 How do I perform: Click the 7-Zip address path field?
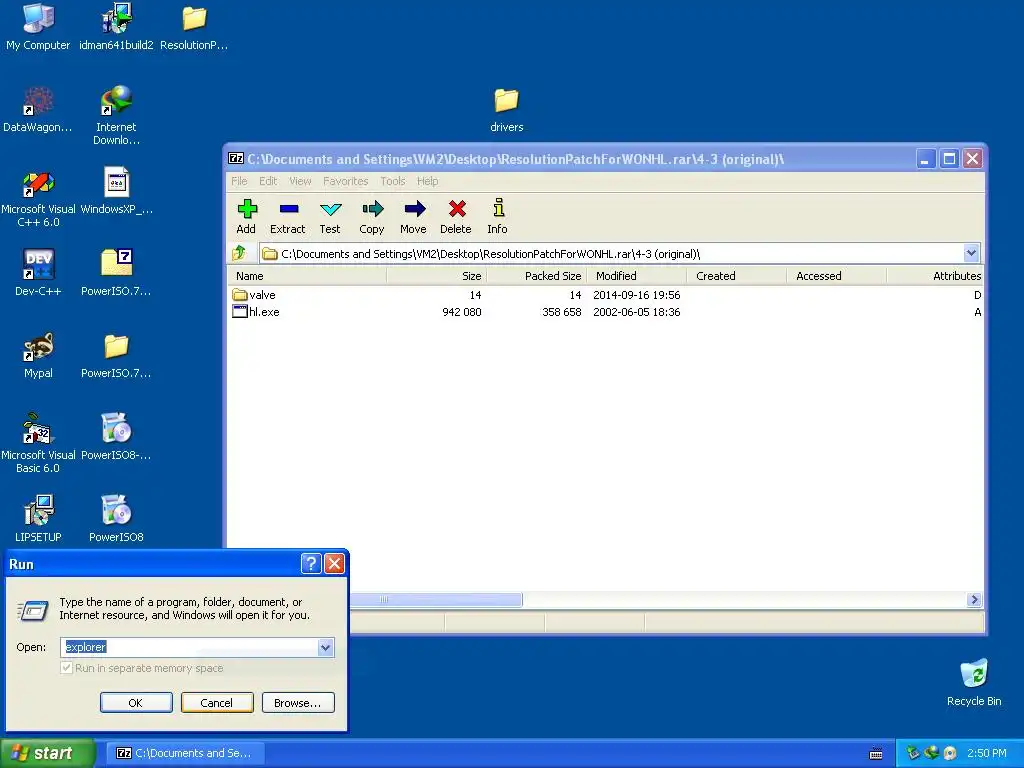pyautogui.click(x=612, y=253)
